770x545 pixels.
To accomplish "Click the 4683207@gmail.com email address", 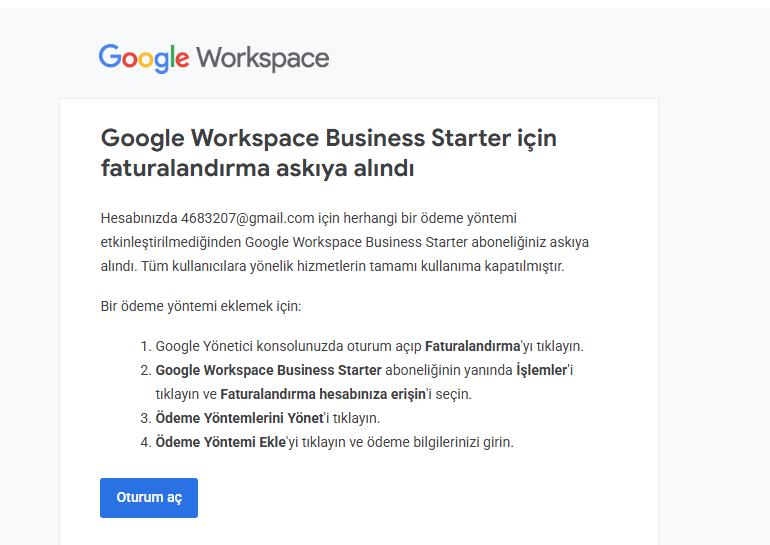I will click(x=248, y=218).
